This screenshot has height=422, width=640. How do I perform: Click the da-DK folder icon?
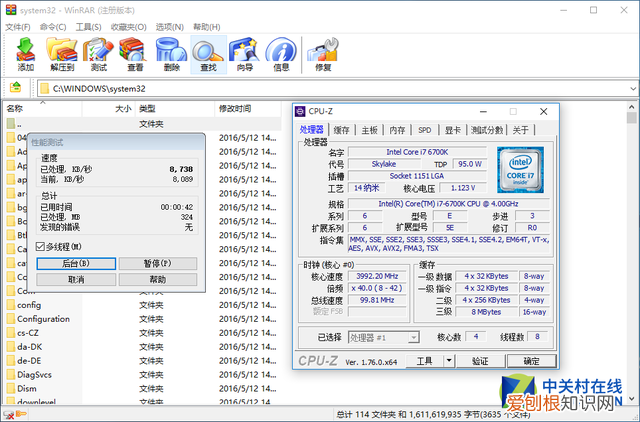pyautogui.click(x=11, y=347)
